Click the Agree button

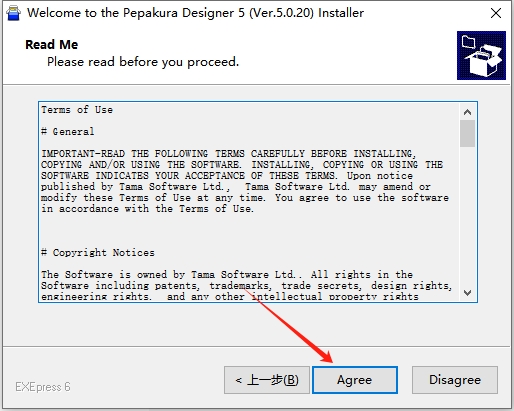[x=355, y=380]
